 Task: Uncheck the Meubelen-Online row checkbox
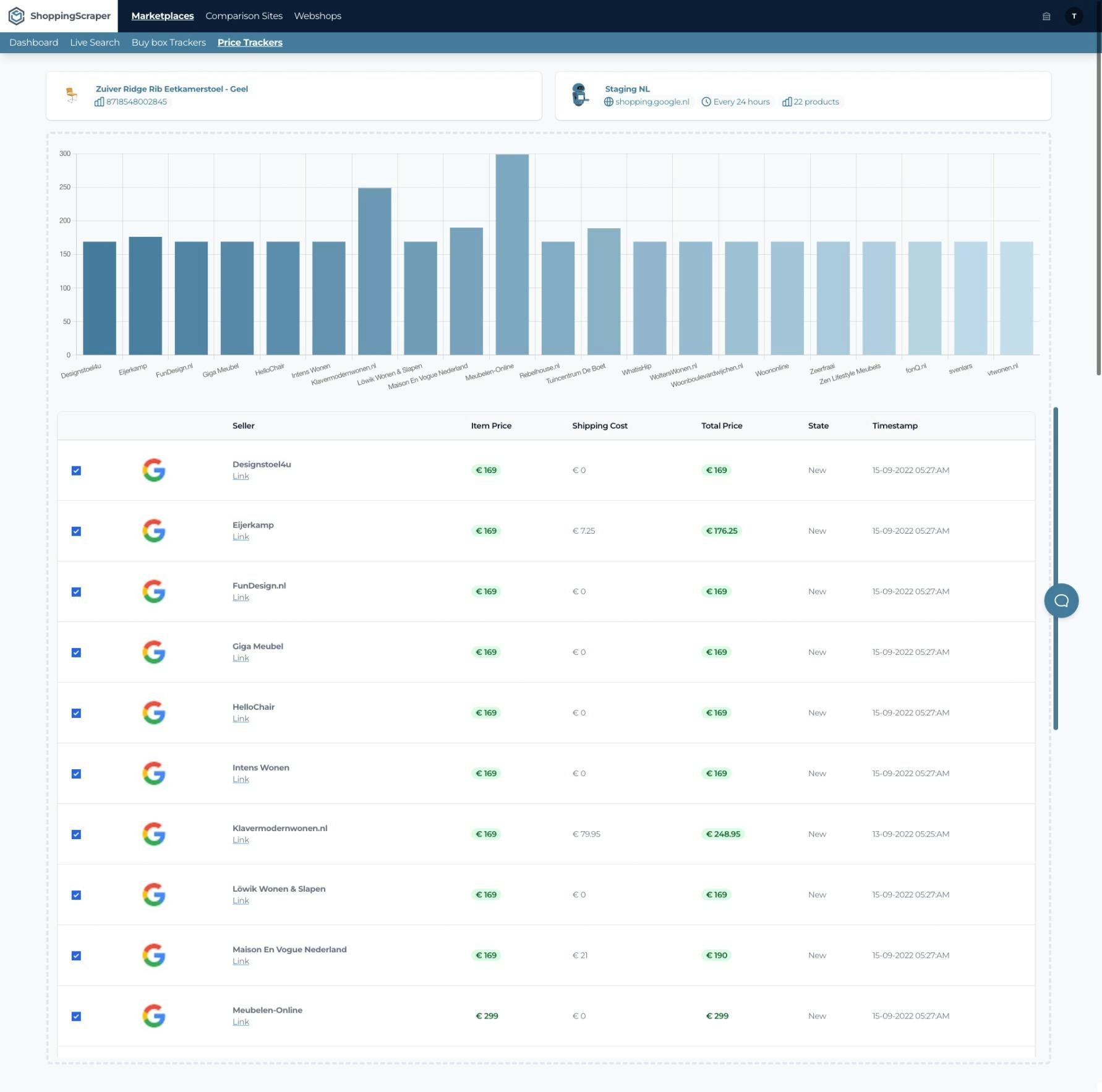(x=76, y=1016)
